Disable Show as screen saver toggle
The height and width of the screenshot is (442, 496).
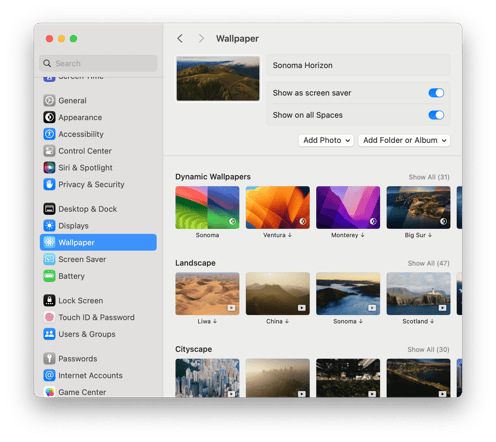[x=436, y=93]
